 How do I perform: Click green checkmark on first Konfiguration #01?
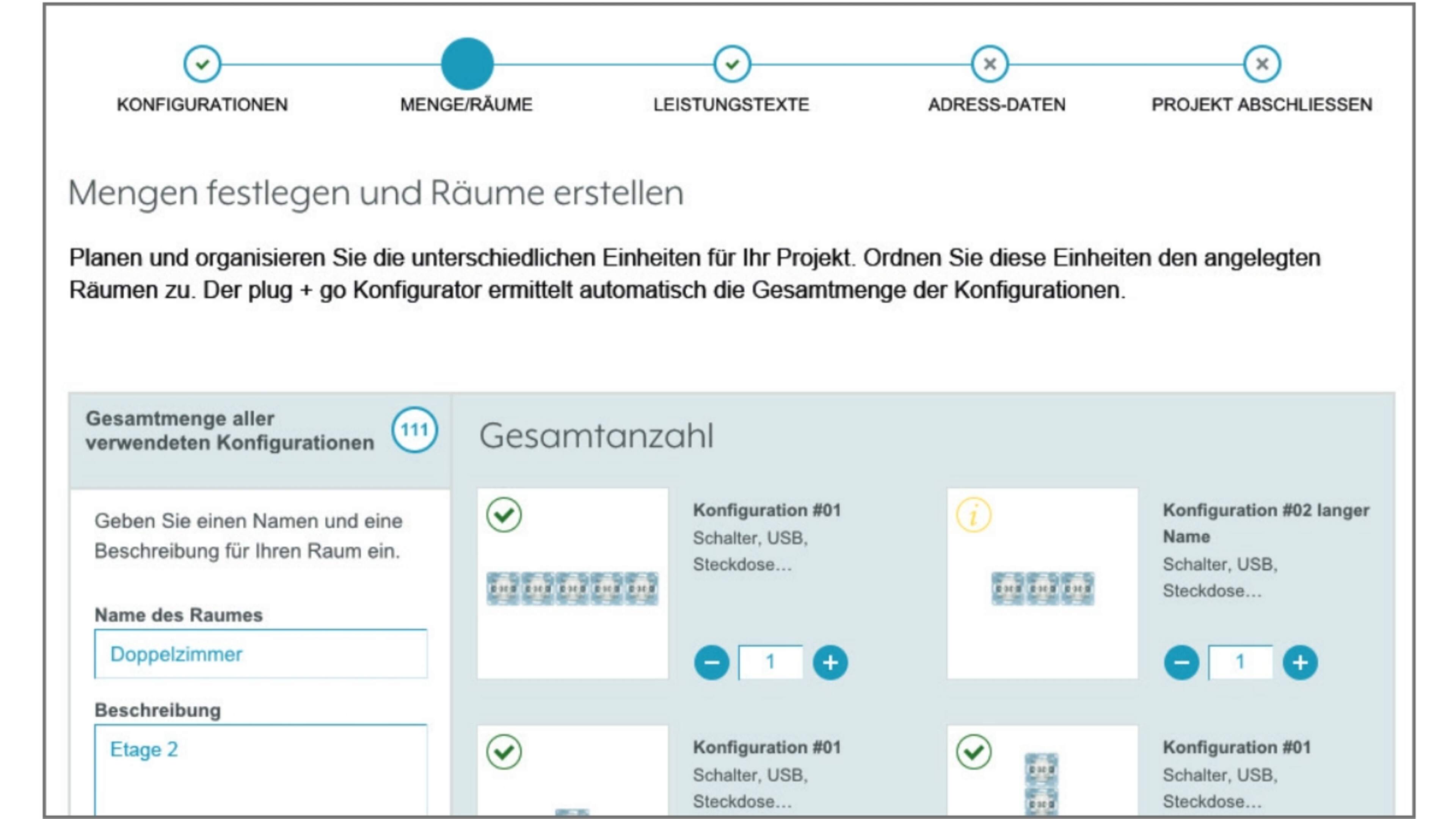(504, 515)
